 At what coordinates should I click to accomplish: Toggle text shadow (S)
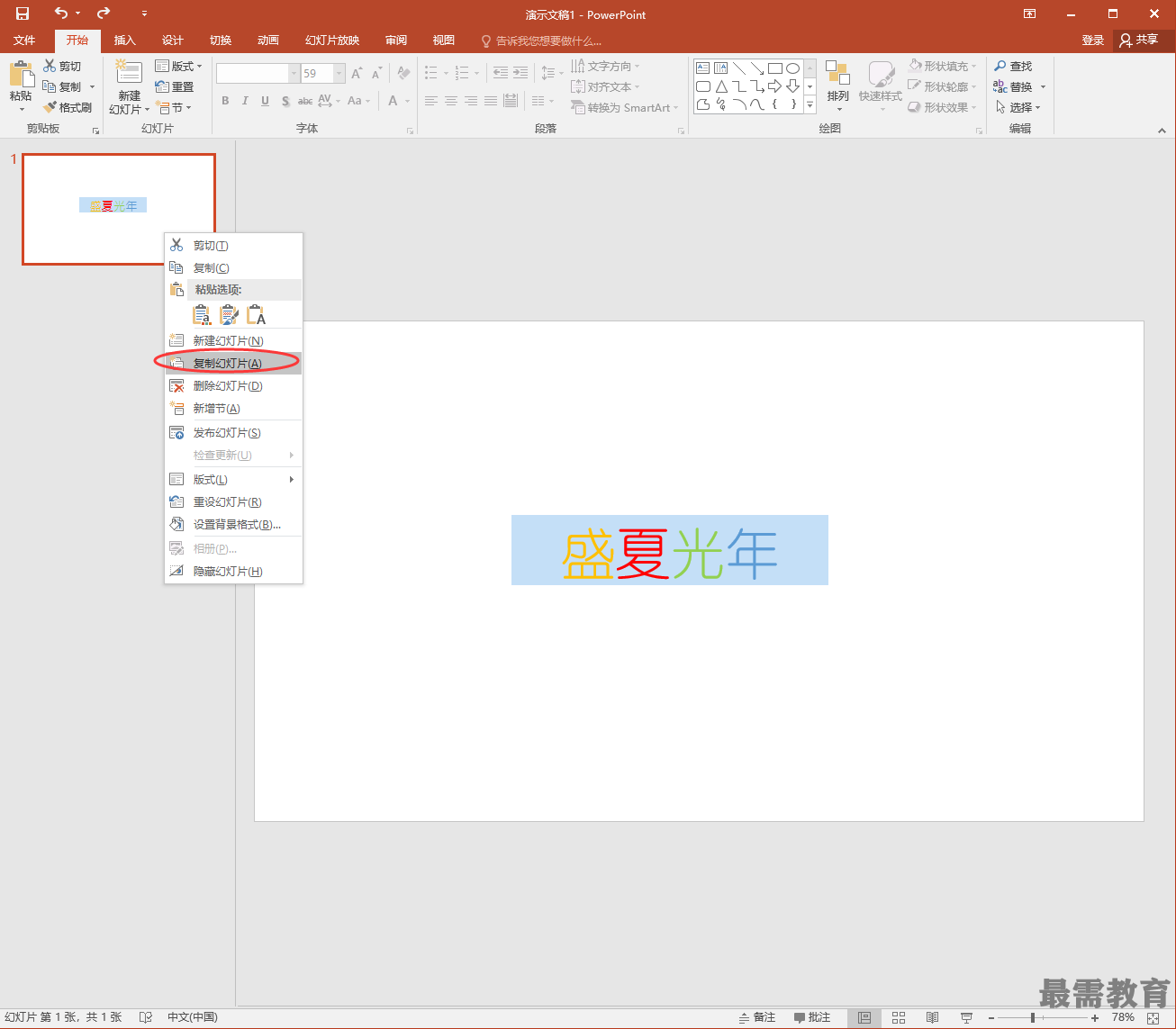[285, 101]
